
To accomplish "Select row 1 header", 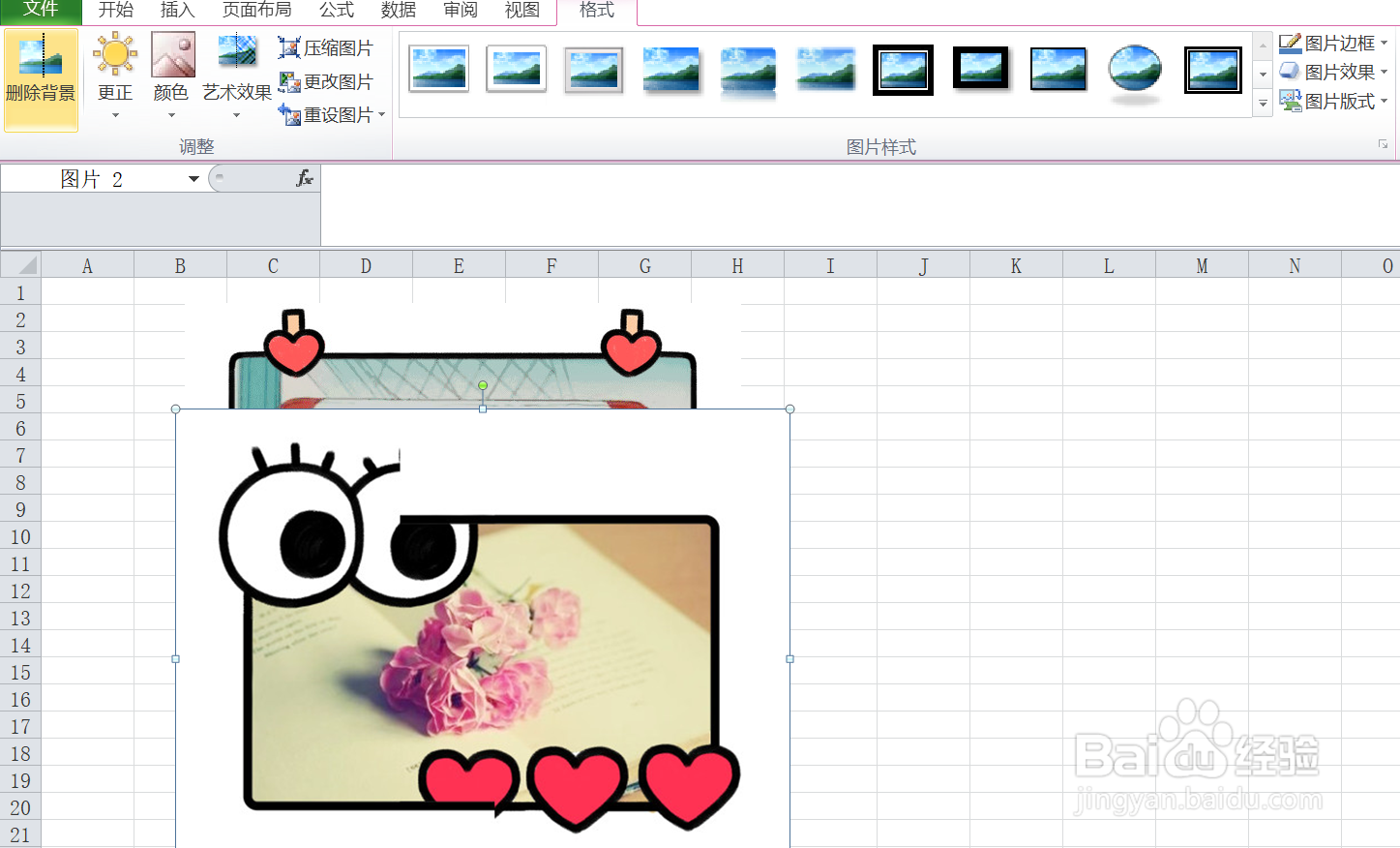I will [20, 292].
